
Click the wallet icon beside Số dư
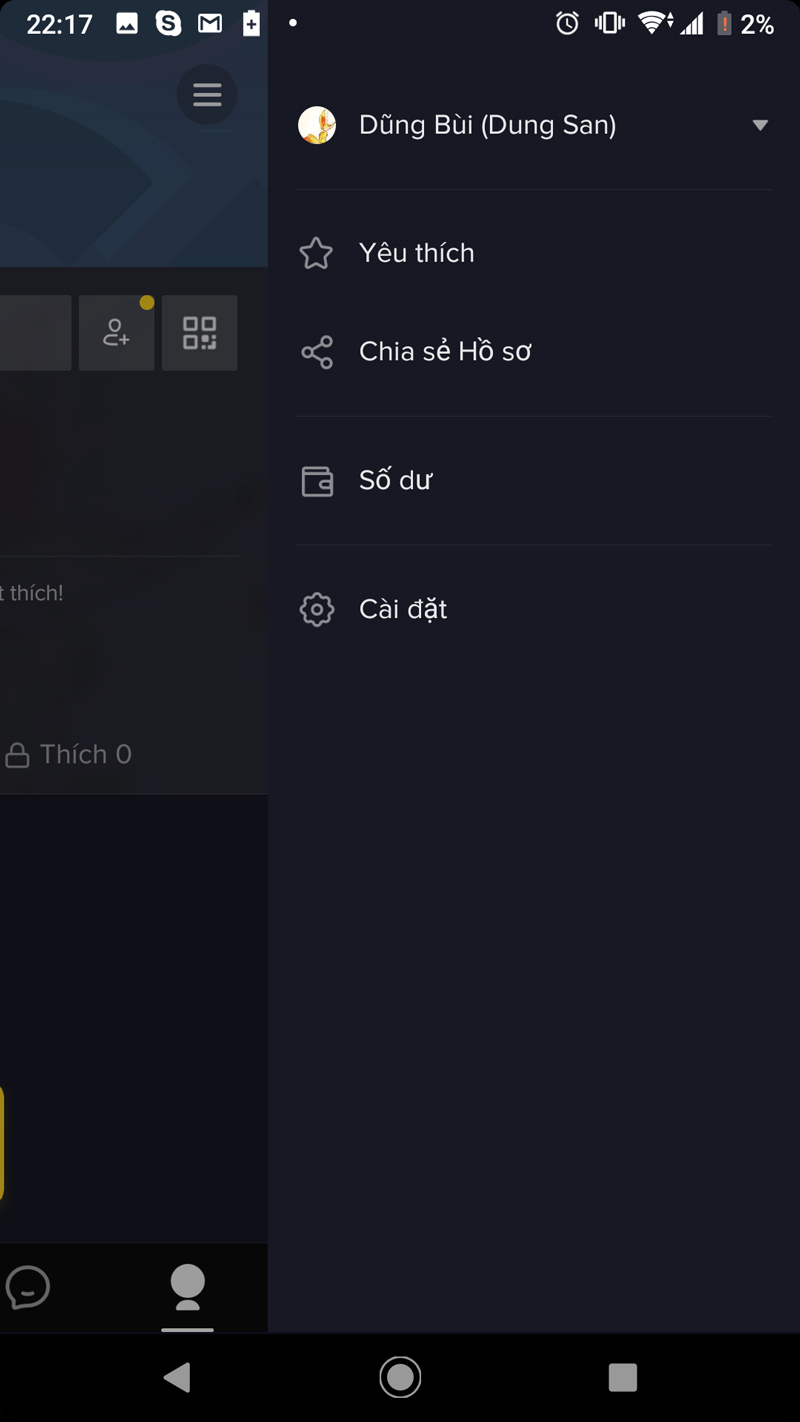point(317,481)
